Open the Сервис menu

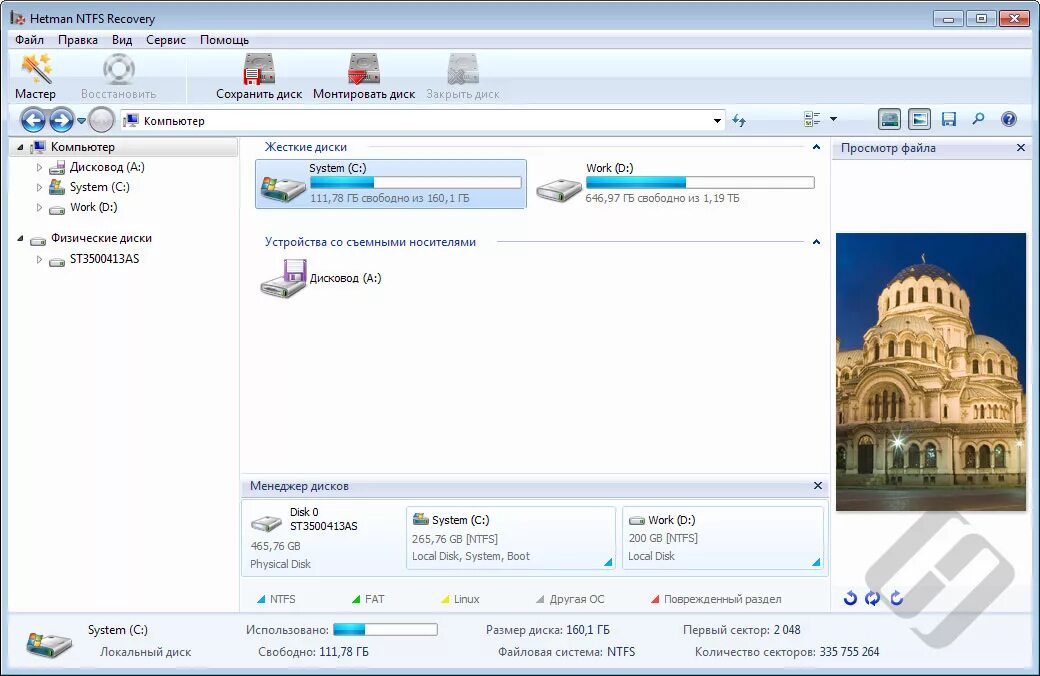pos(165,40)
